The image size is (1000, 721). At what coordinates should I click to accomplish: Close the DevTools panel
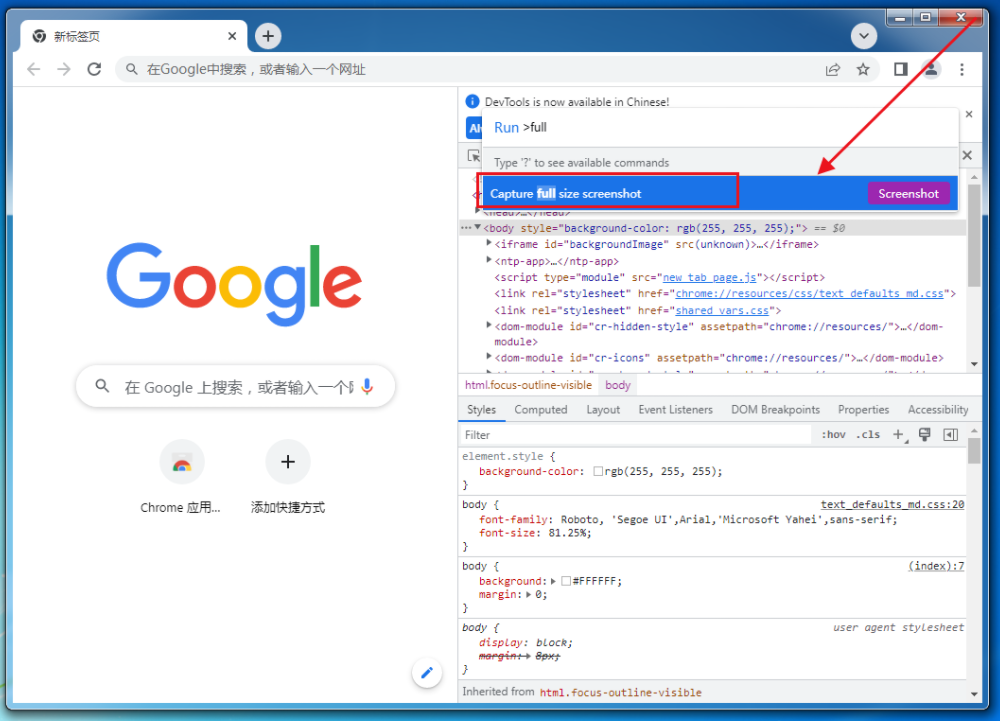967,155
